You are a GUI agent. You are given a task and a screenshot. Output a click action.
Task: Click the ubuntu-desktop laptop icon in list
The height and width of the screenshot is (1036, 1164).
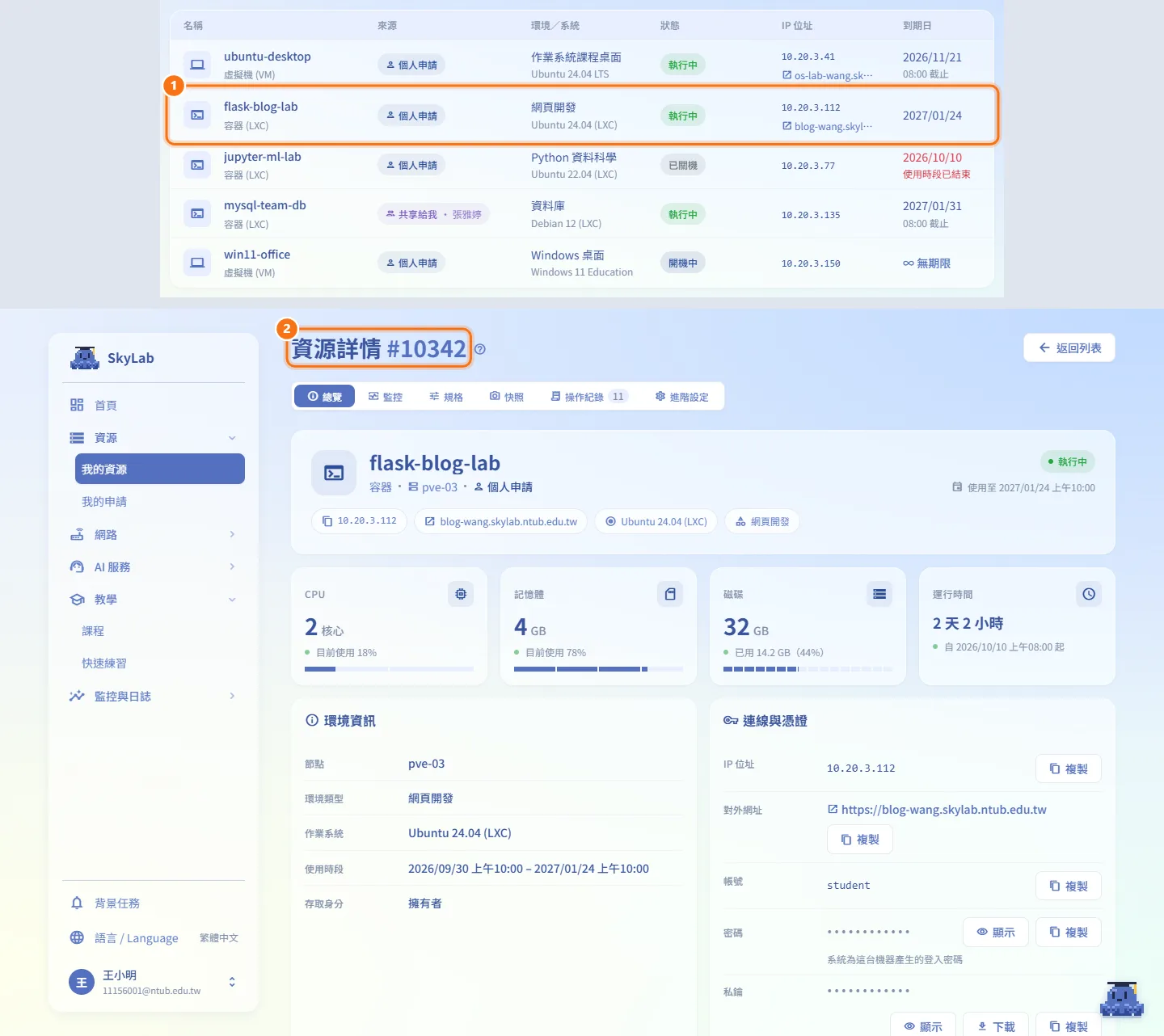pyautogui.click(x=197, y=65)
